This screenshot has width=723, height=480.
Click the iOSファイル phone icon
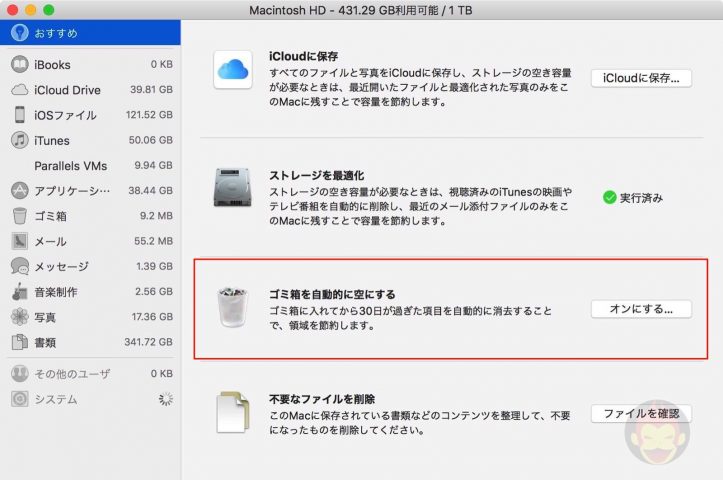(x=19, y=114)
